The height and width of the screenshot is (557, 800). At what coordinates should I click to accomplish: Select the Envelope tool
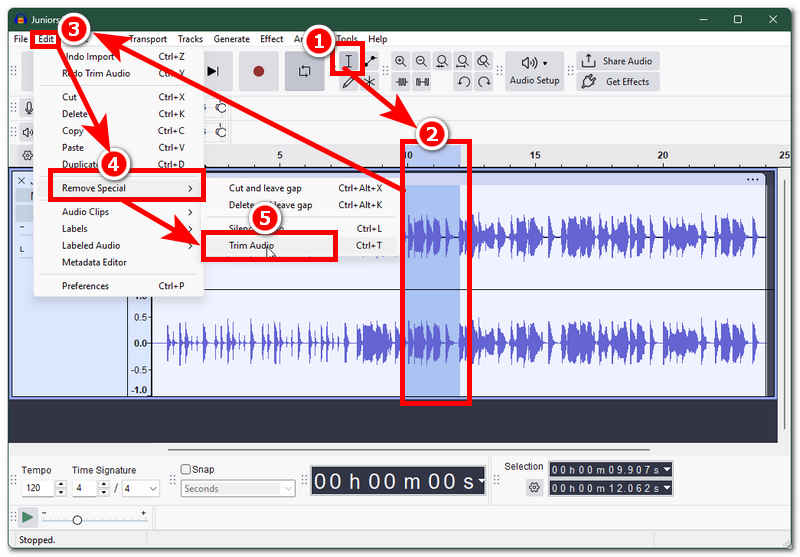(370, 61)
